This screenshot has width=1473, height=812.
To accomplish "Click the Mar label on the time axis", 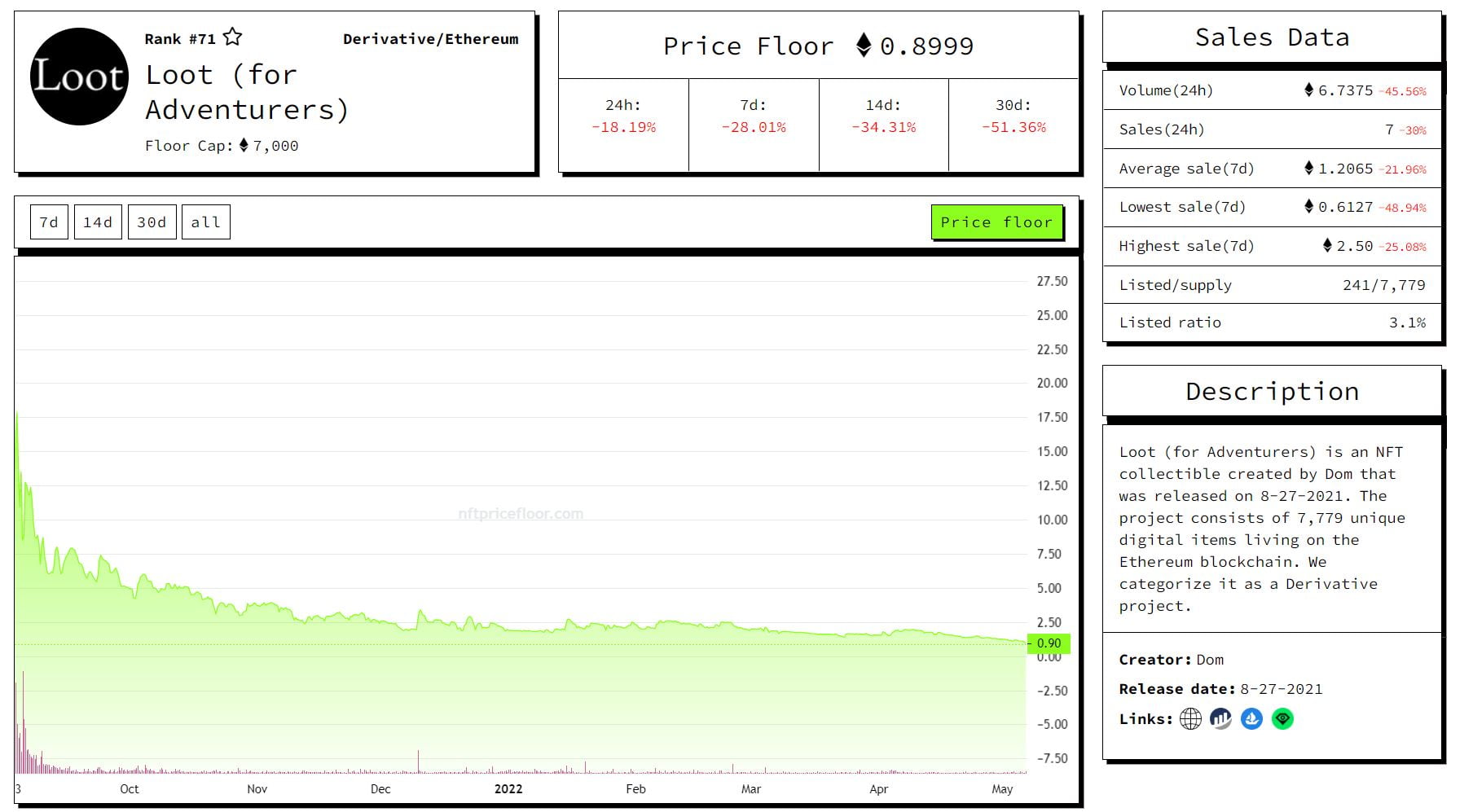I will [x=751, y=788].
